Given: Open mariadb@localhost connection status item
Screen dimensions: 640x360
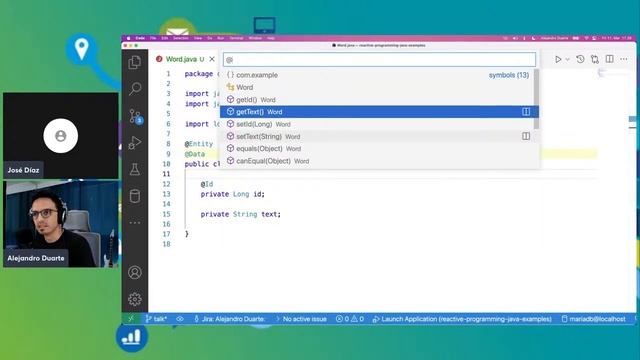Looking at the screenshot, I should (593, 319).
